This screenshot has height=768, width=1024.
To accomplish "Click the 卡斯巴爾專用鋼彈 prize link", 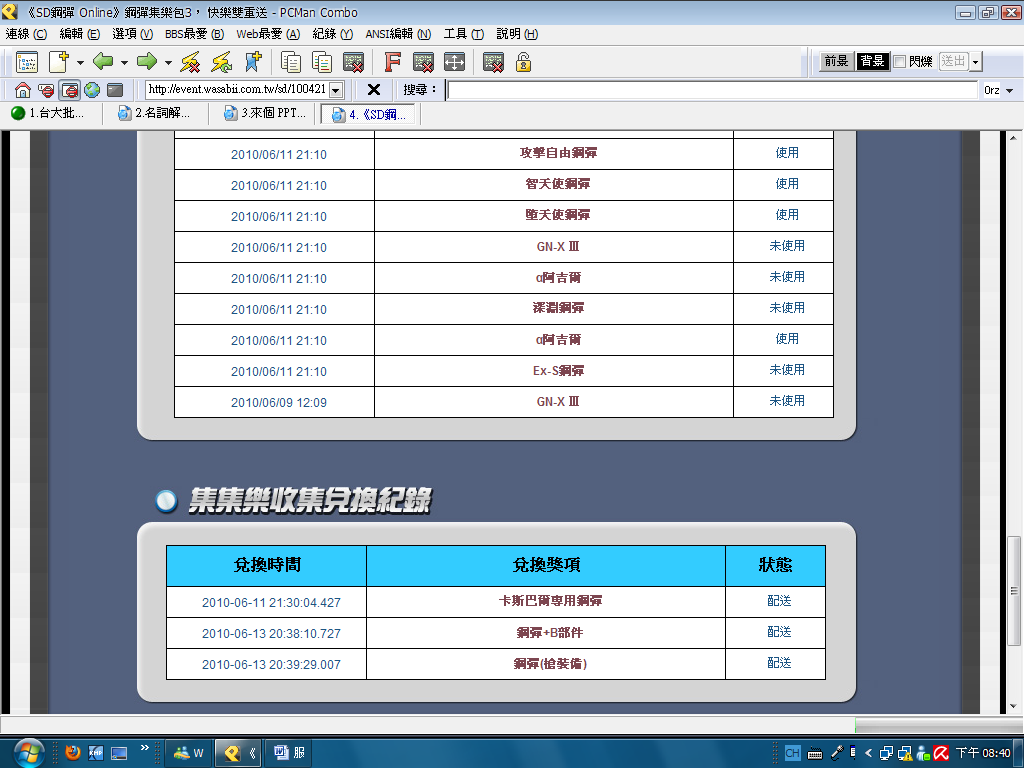I will (550, 601).
